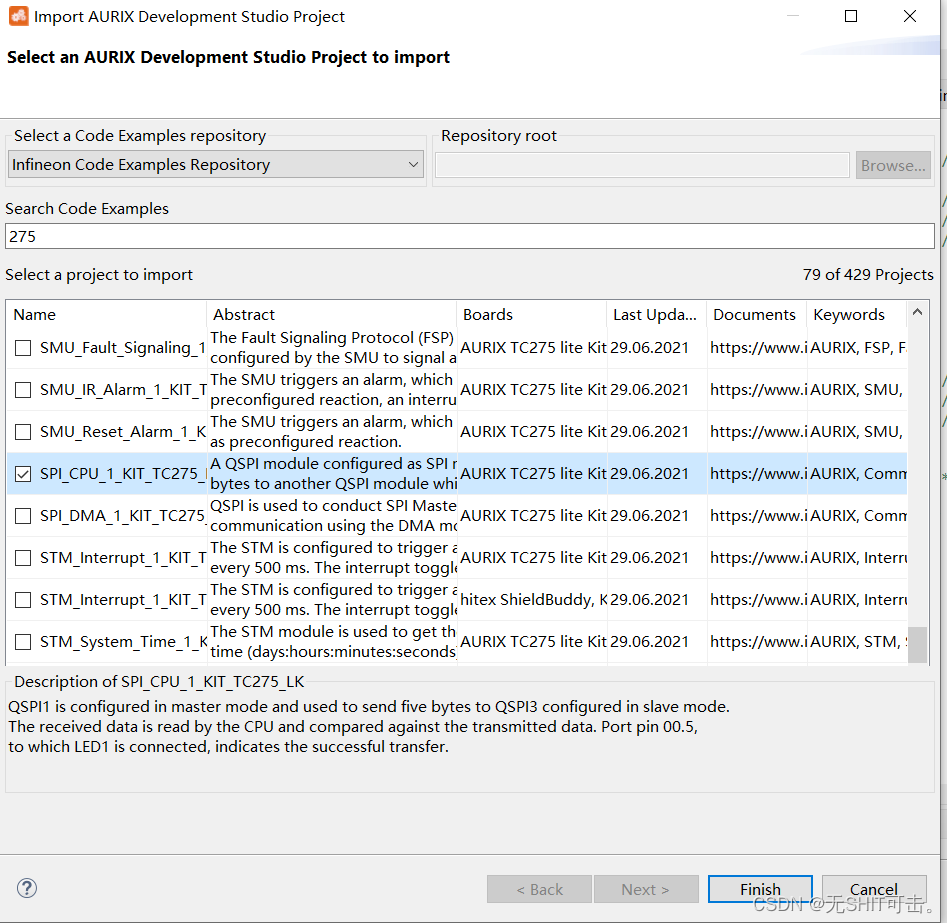This screenshot has width=947, height=923.
Task: Check the STM_System_Time_1 project checkbox
Action: 23,642
